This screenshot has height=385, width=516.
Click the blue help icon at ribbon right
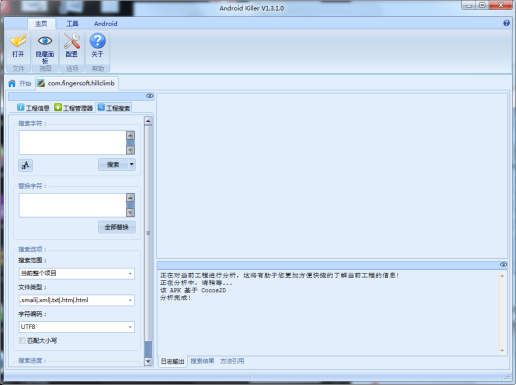pyautogui.click(x=506, y=23)
